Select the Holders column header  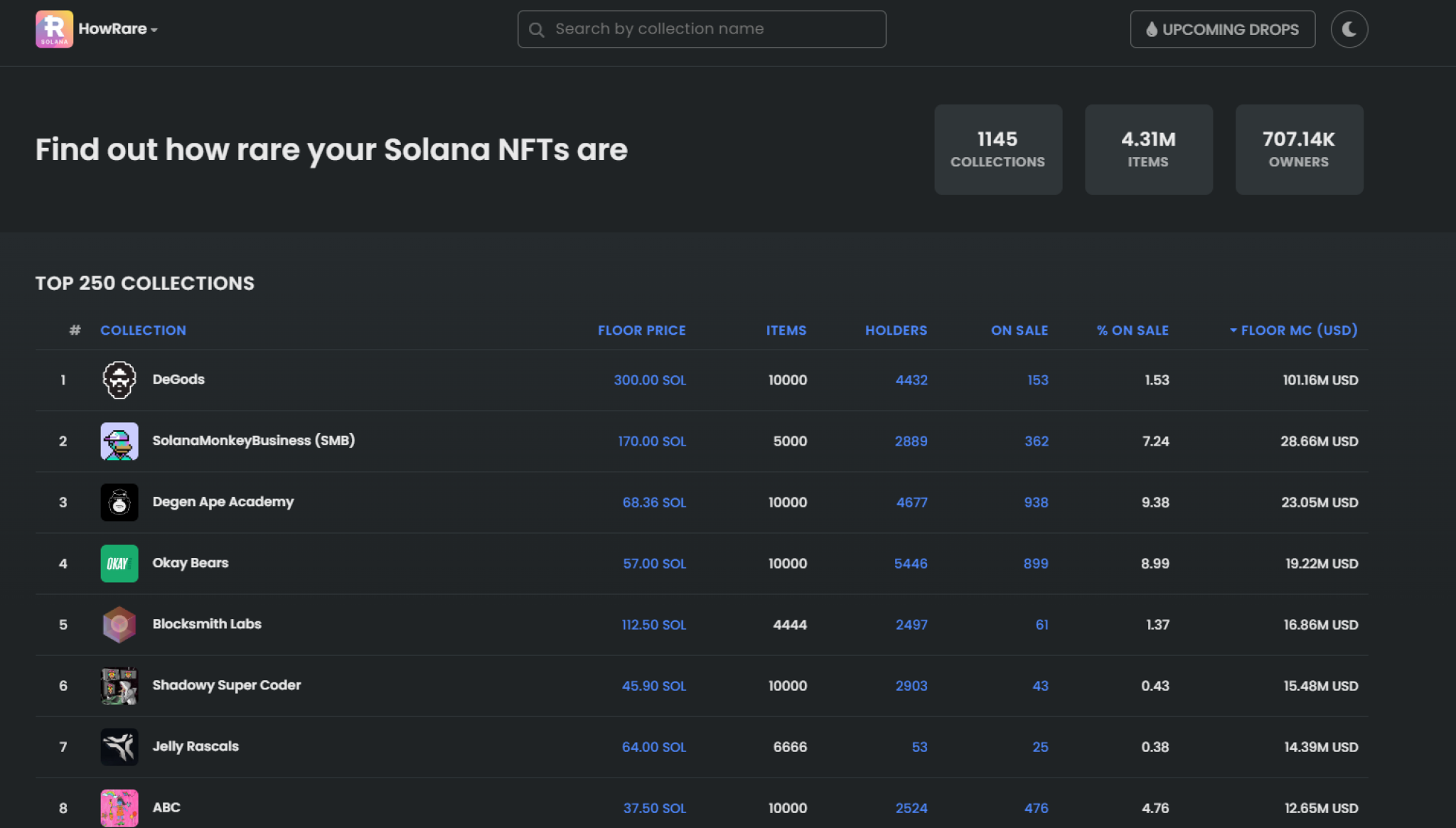coord(896,330)
